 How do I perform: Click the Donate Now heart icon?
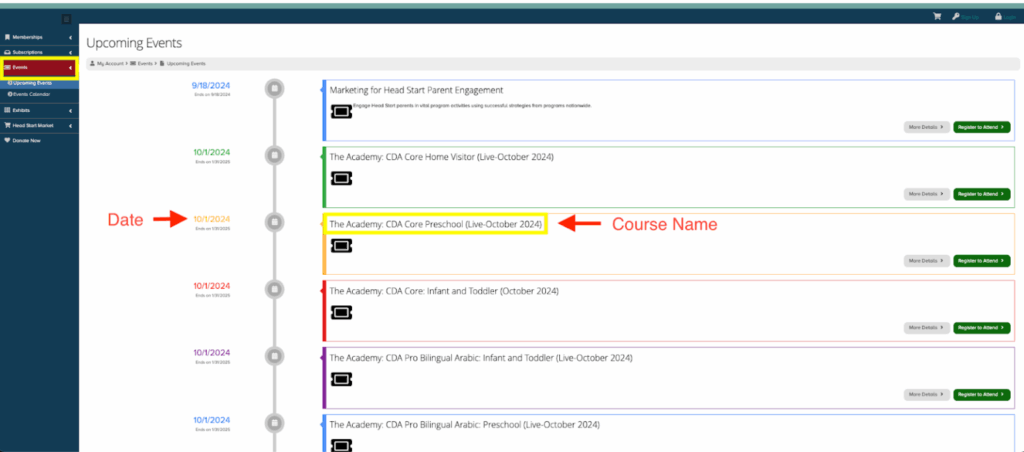(x=8, y=140)
